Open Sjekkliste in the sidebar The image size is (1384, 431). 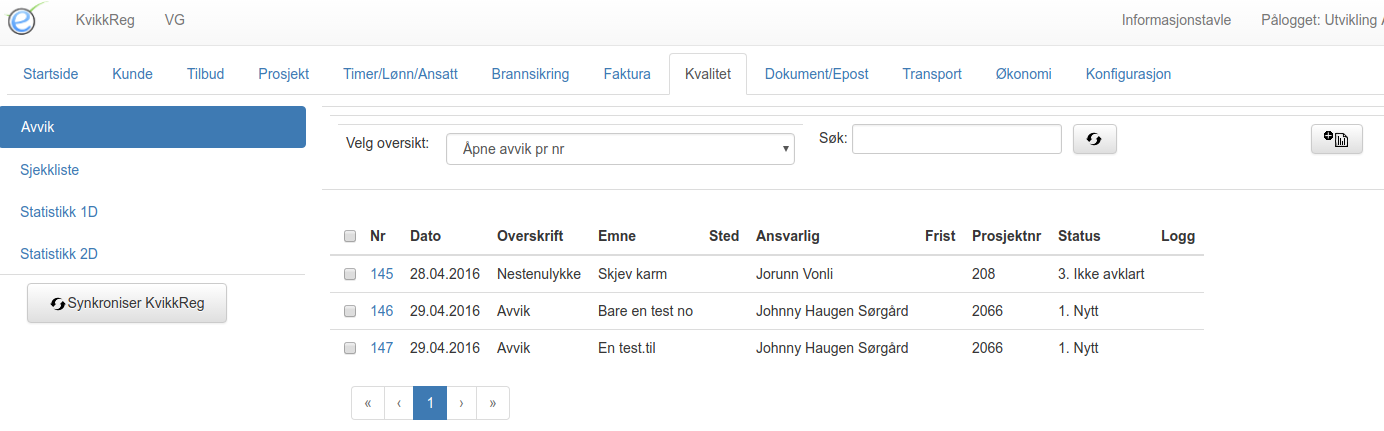pos(49,170)
